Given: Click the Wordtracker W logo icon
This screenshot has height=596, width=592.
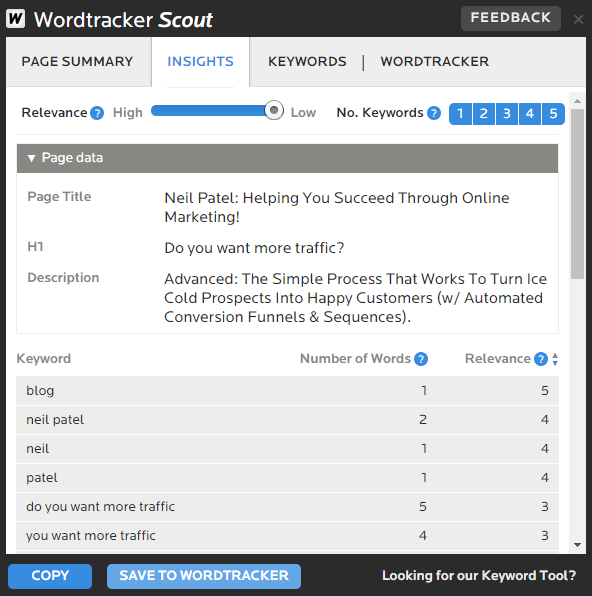Looking at the screenshot, I should (16, 19).
